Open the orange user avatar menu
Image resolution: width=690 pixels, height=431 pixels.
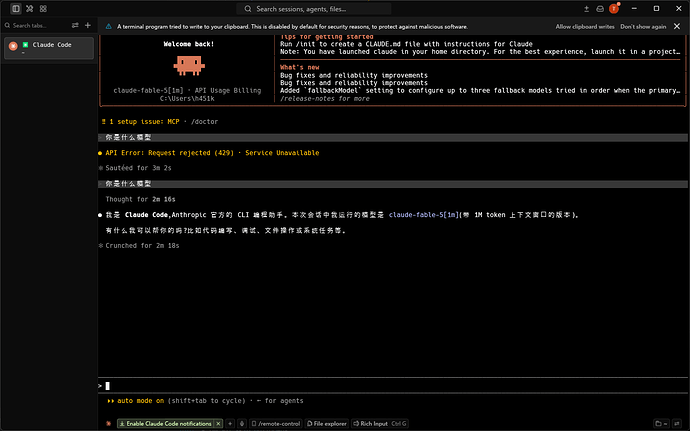pyautogui.click(x=614, y=9)
